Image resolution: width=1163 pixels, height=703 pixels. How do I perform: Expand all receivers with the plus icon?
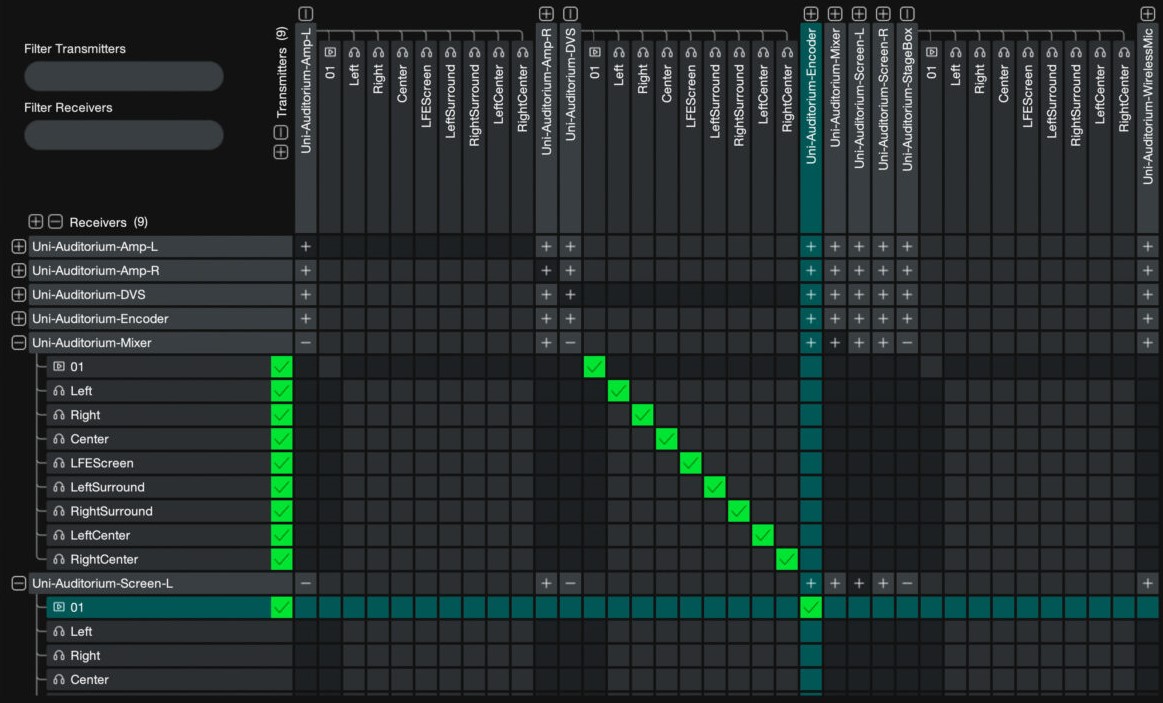(35, 222)
